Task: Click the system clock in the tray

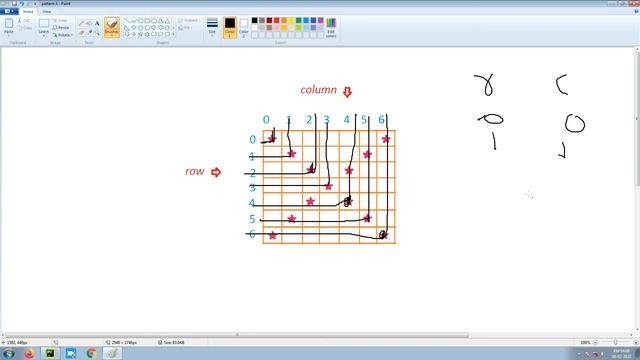Action: (621, 353)
